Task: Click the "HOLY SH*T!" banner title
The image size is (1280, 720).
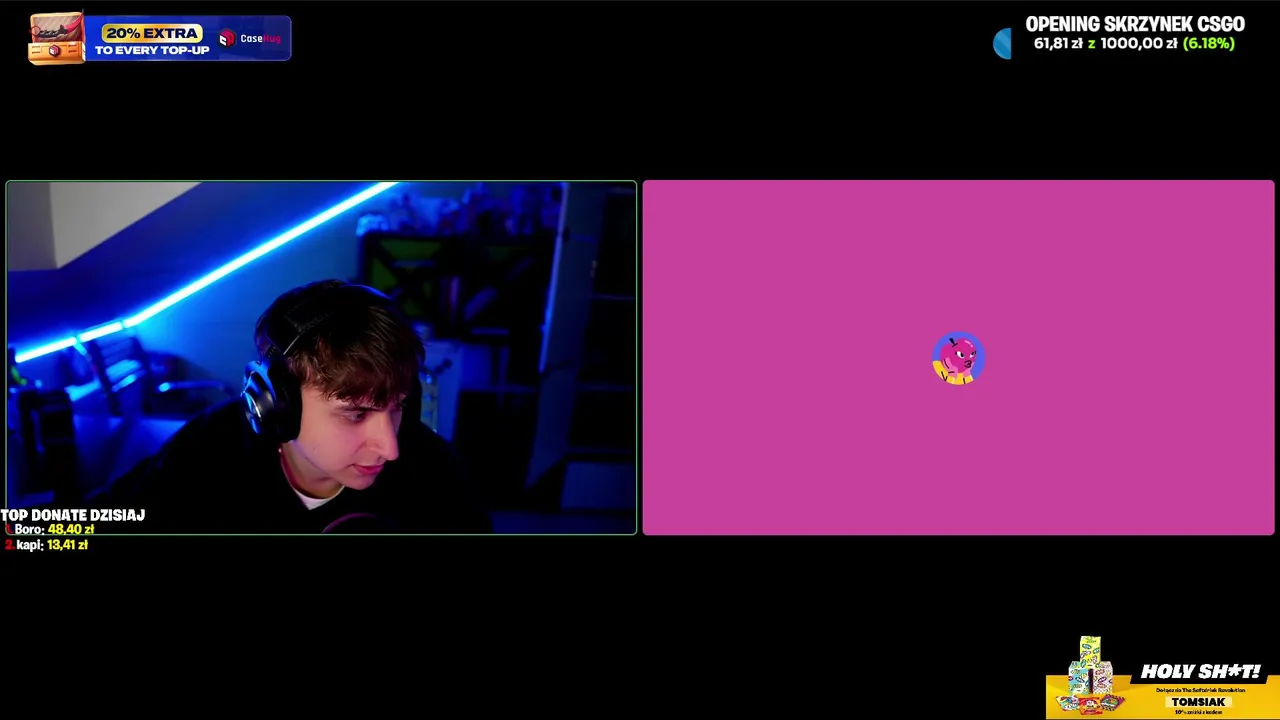Action: [x=1201, y=672]
